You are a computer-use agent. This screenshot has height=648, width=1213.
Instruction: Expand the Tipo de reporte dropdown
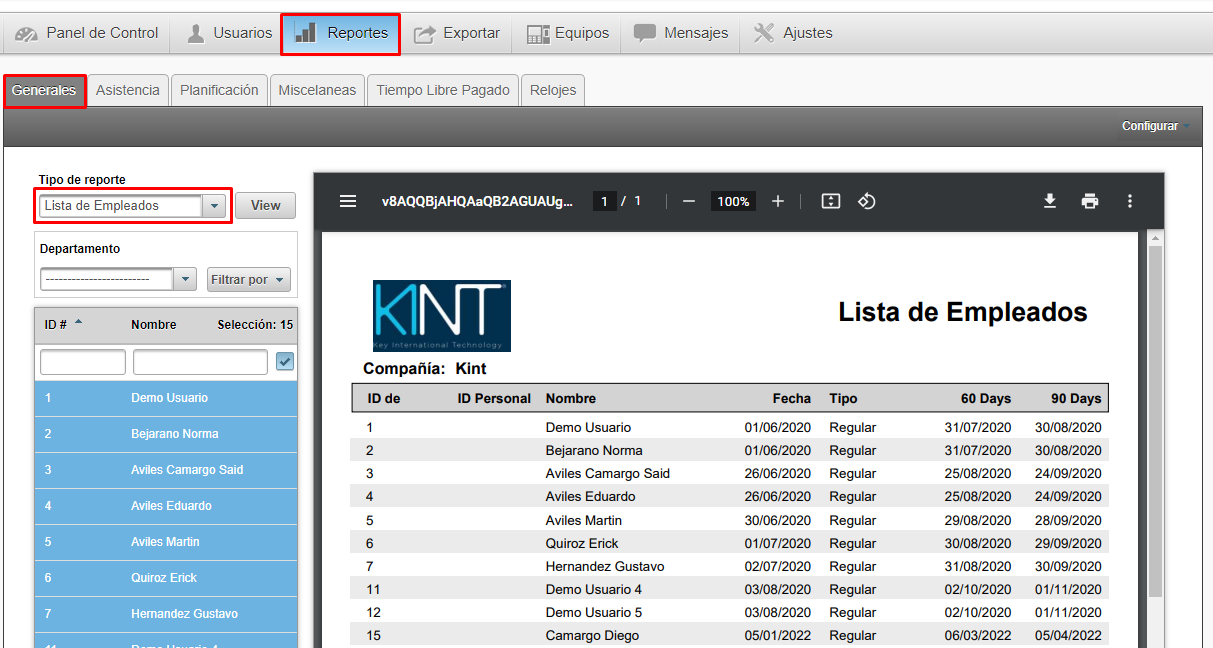[213, 206]
